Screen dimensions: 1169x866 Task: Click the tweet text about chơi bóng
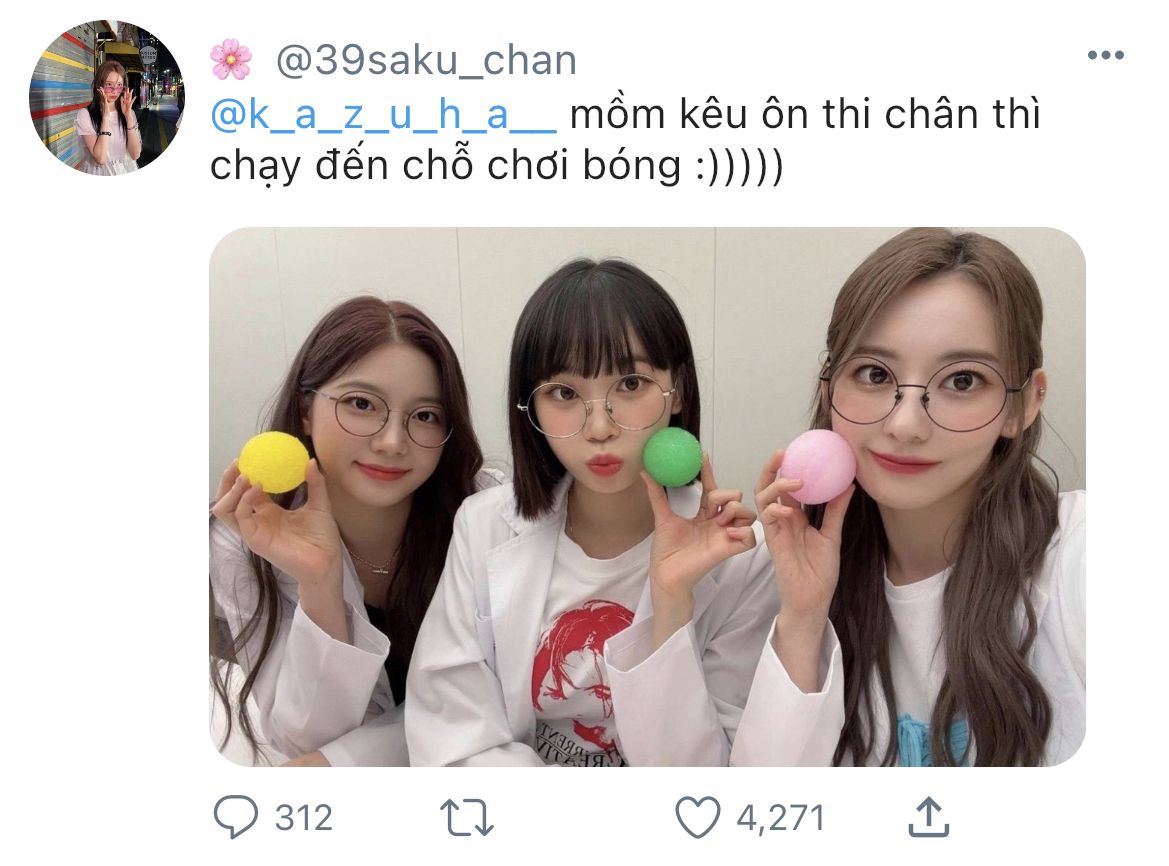pyautogui.click(x=625, y=140)
